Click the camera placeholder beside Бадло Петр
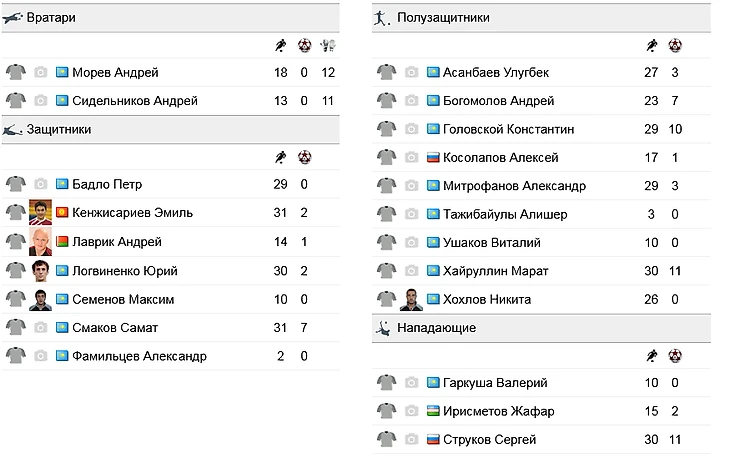The height and width of the screenshot is (468, 730). (40, 184)
